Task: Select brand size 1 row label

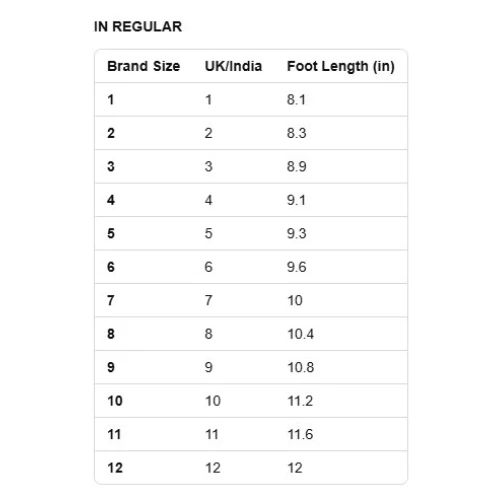Action: (111, 100)
